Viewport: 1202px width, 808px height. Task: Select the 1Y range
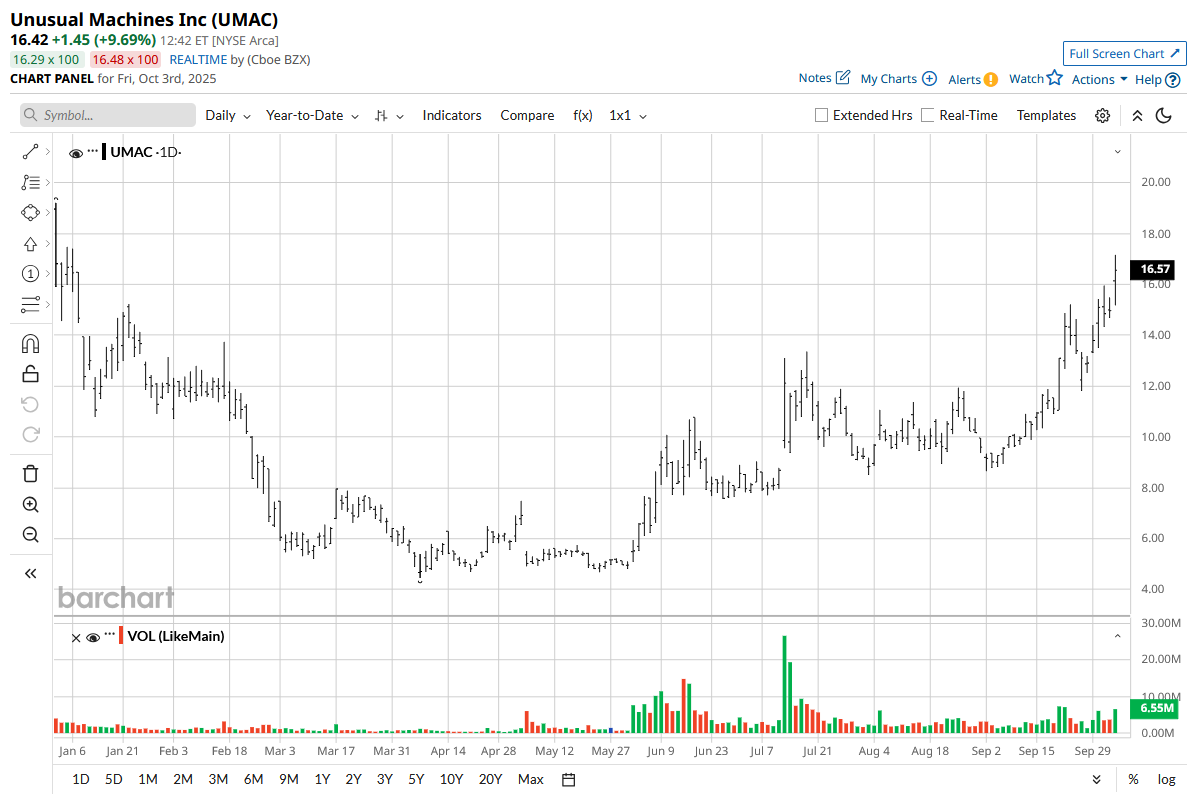[322, 779]
